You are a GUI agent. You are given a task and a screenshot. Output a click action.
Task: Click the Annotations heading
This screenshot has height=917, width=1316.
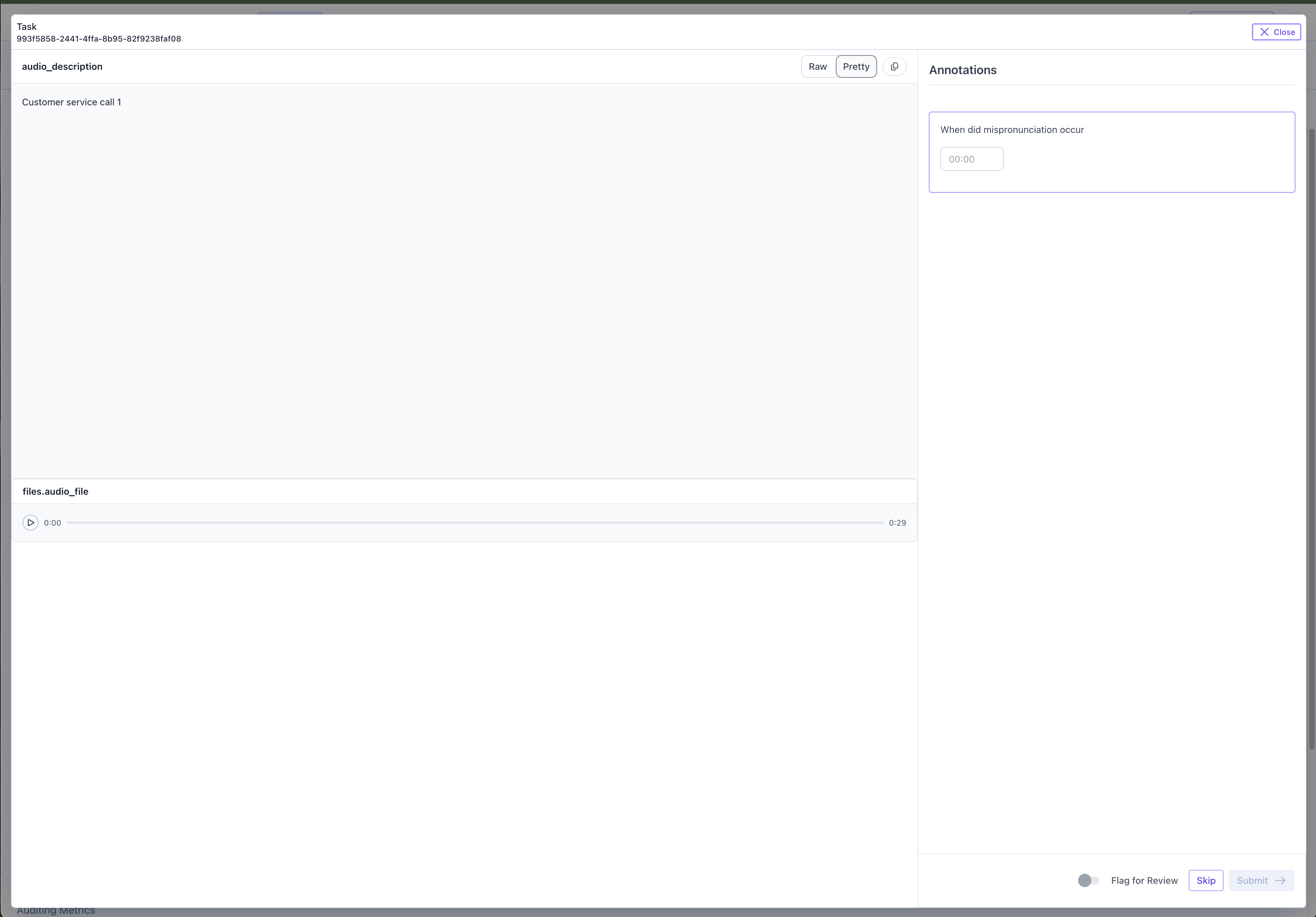(963, 69)
